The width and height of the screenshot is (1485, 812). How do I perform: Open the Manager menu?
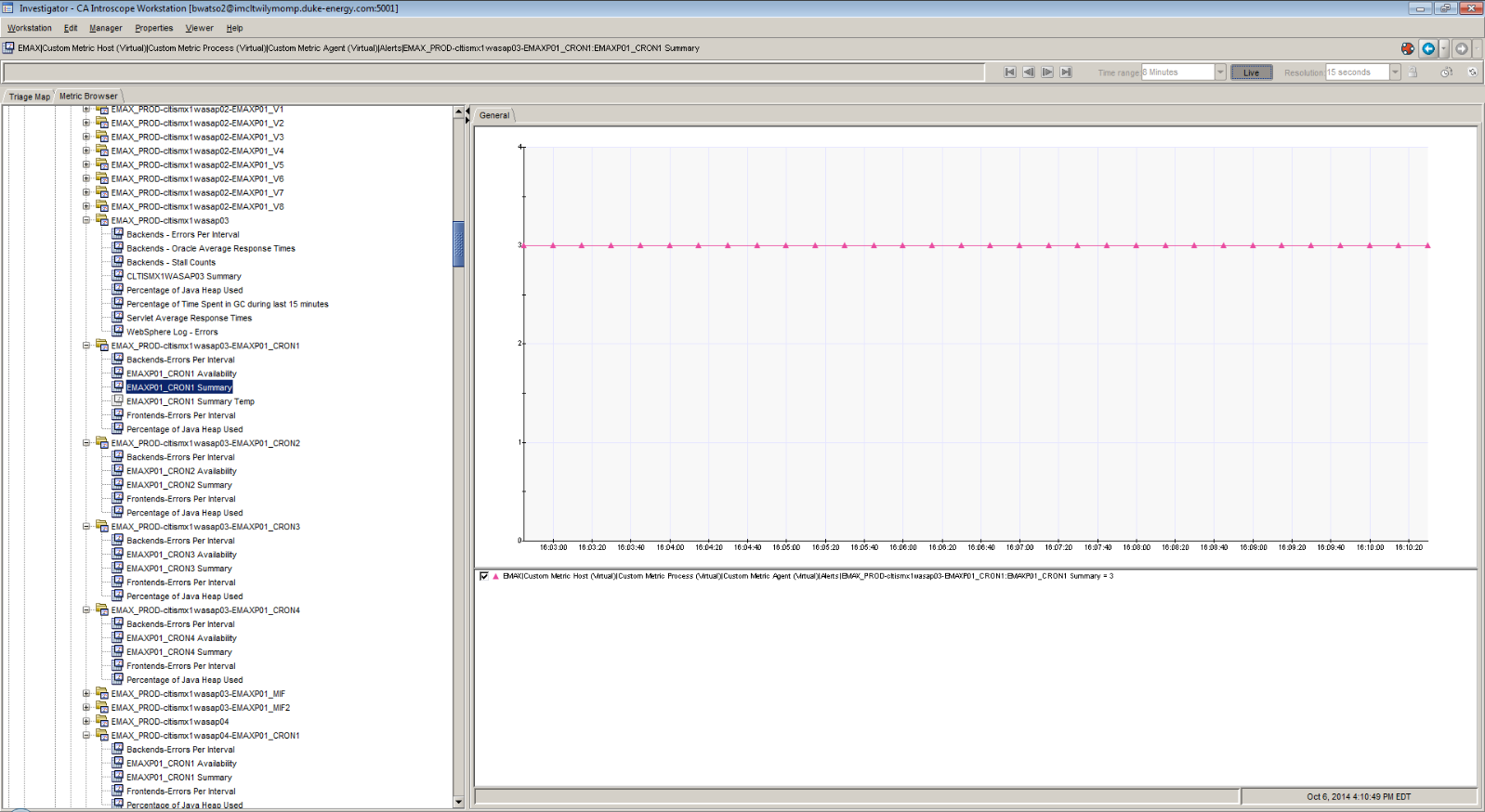tap(106, 28)
